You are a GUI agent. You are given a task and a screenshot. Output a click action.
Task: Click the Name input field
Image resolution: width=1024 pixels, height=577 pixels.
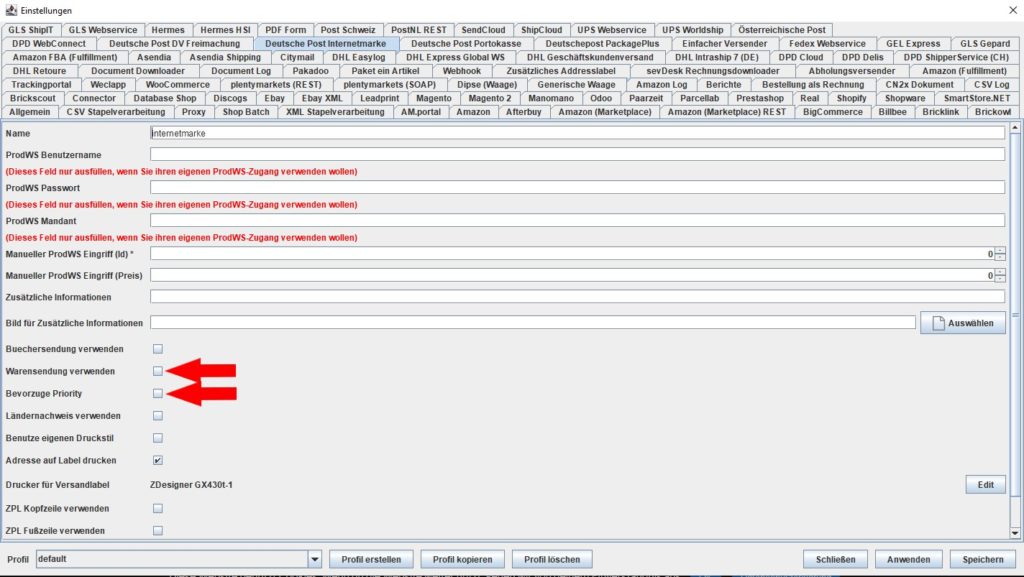[577, 133]
